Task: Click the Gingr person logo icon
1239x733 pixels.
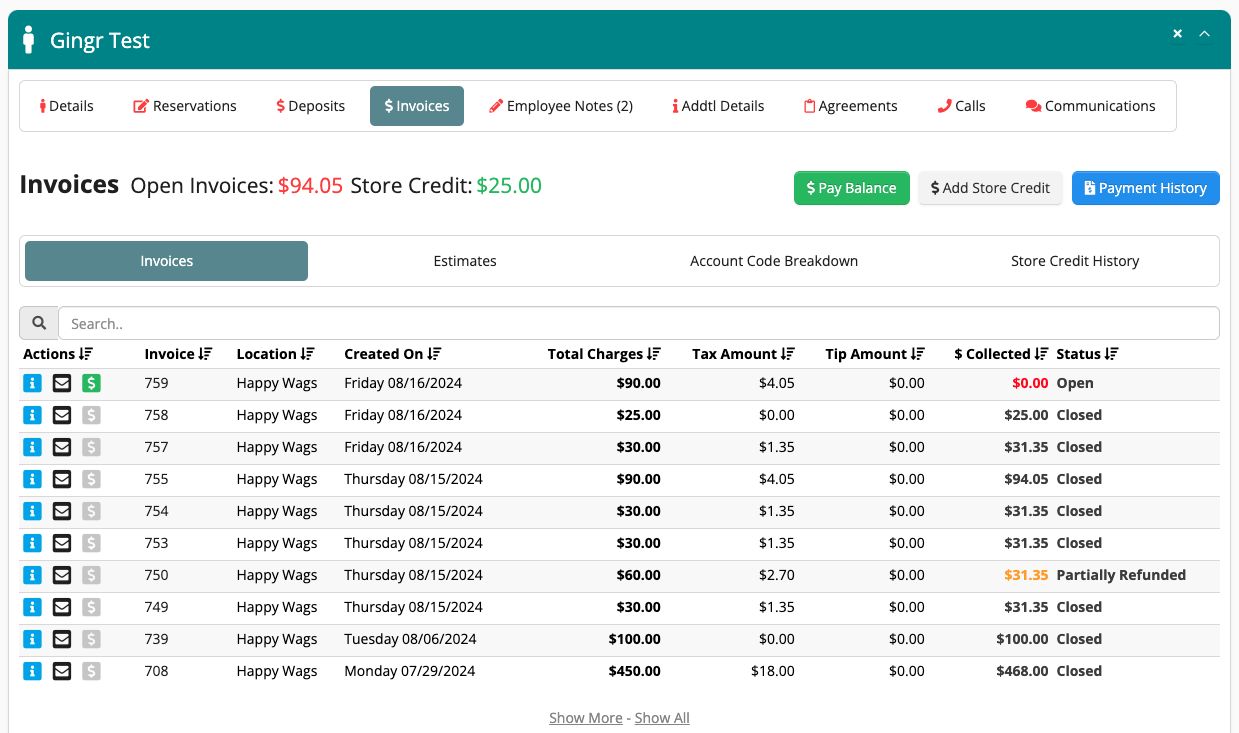Action: tap(28, 39)
